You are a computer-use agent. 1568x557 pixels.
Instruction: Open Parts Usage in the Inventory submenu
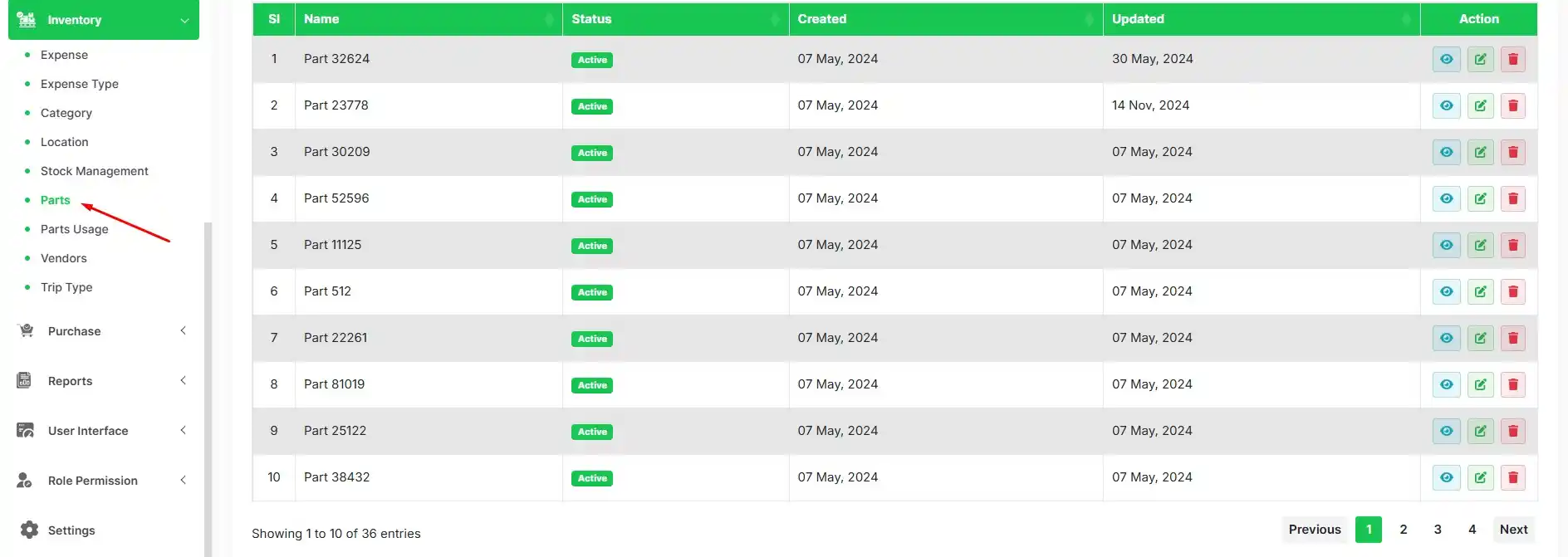click(x=74, y=229)
